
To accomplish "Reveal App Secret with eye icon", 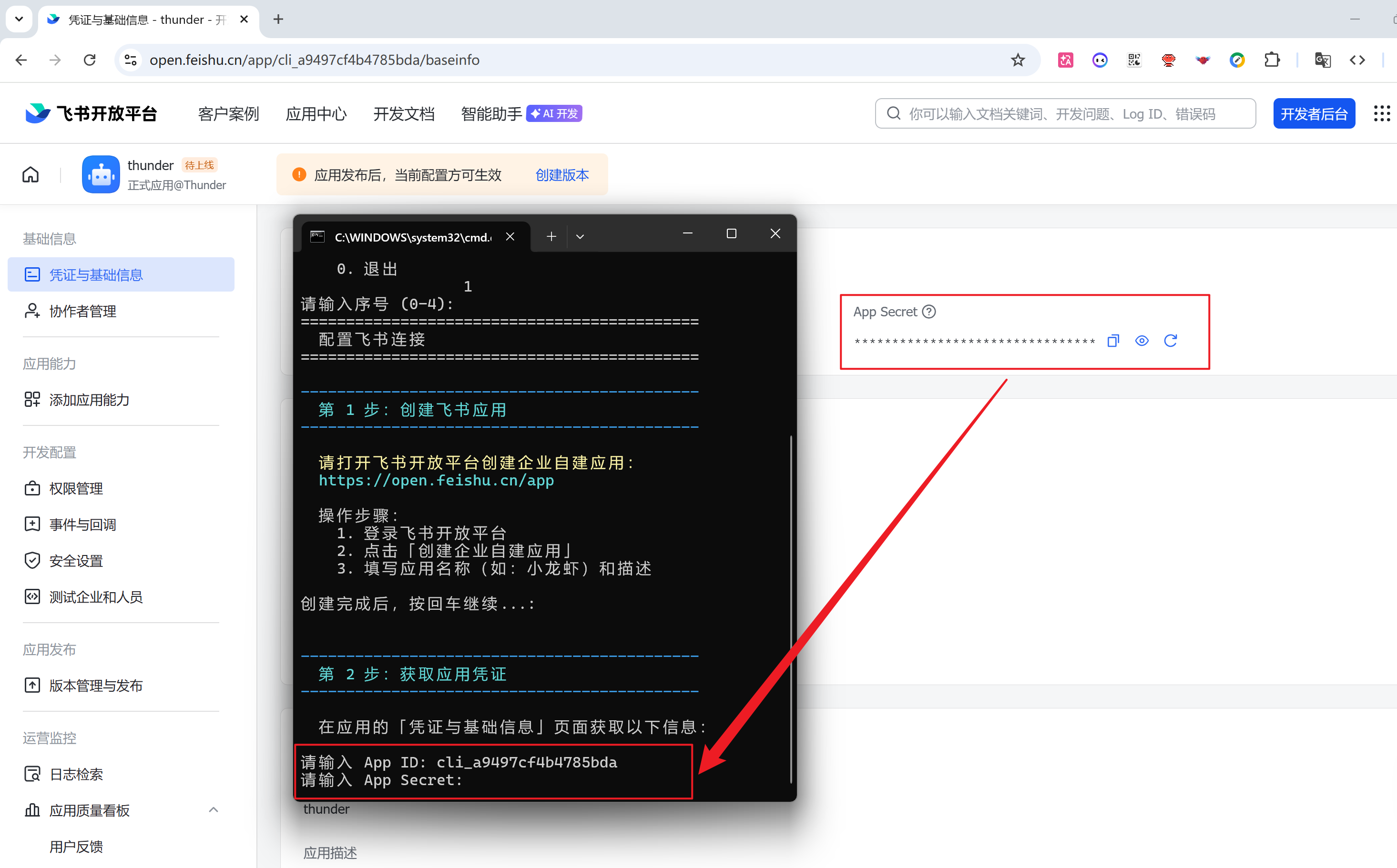I will tap(1142, 341).
